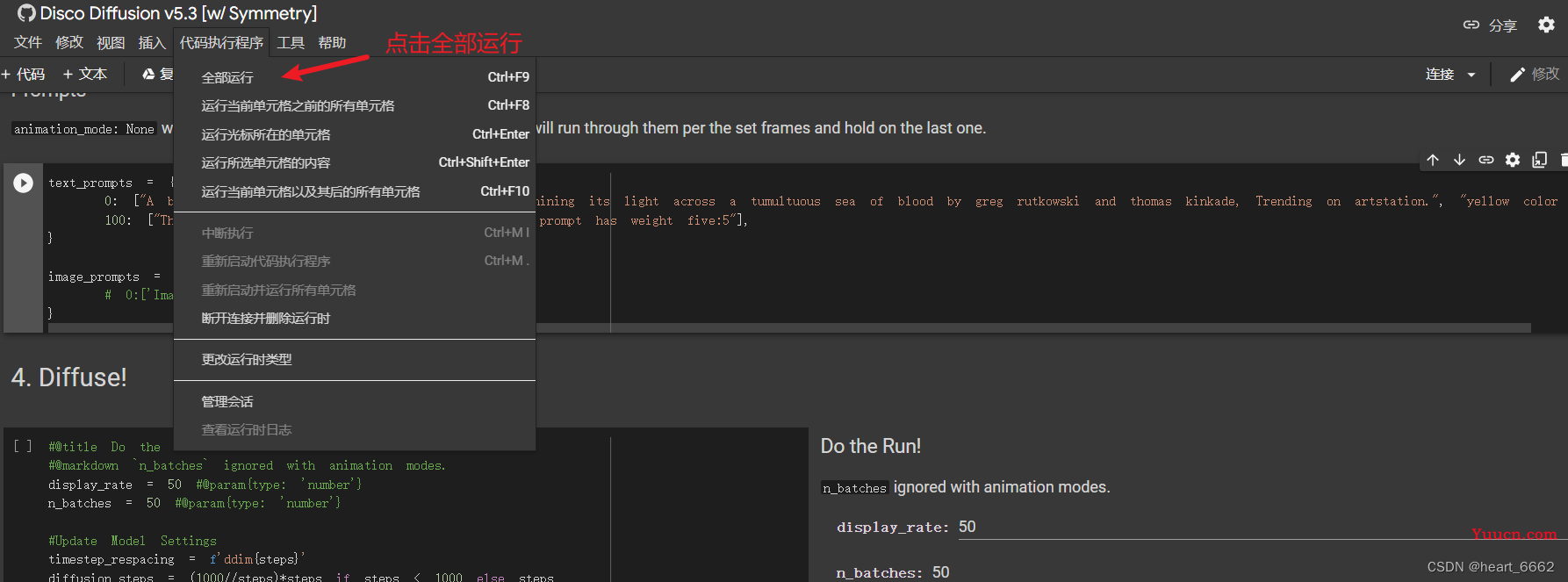Viewport: 1568px width, 582px height.
Task: Click the timestep_respacing code line
Action: point(177,559)
